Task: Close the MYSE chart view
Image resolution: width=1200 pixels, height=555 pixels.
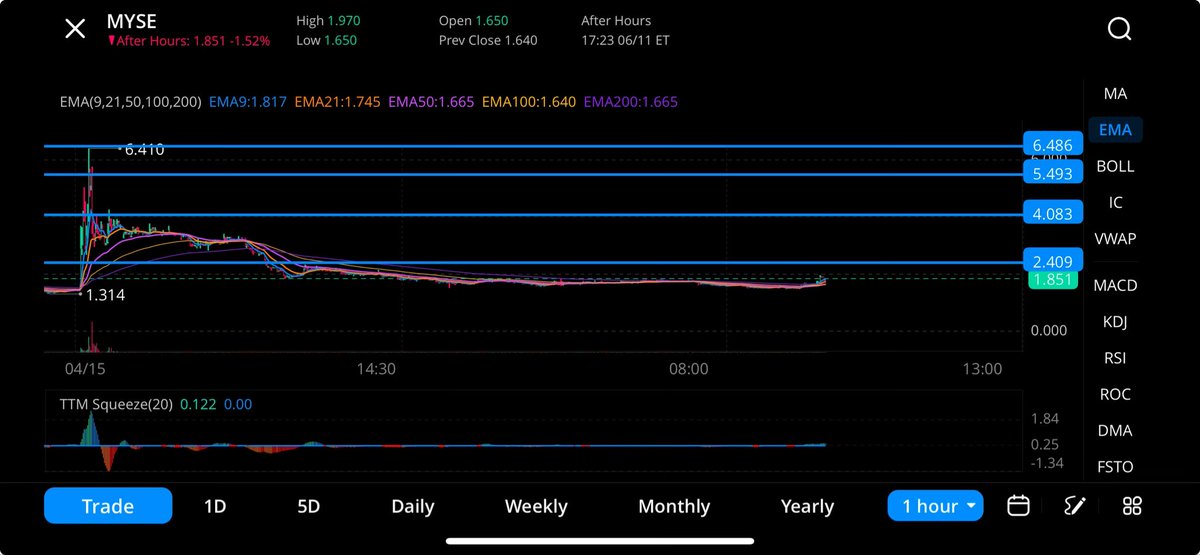Action: (x=75, y=28)
